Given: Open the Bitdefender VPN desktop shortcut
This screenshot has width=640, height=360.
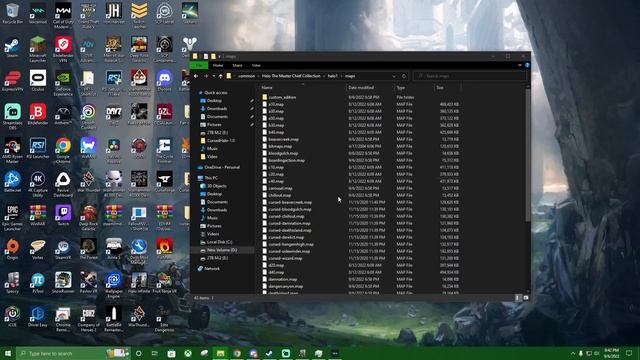Looking at the screenshot, I should click(63, 49).
